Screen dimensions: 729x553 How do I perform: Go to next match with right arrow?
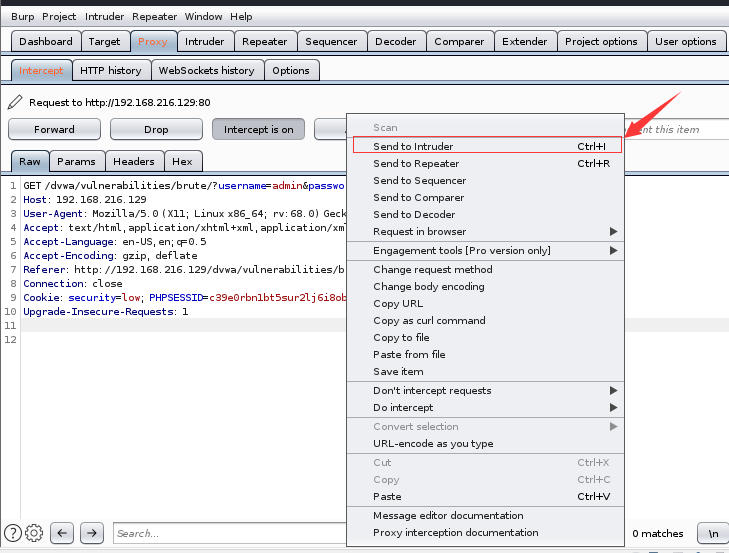pos(92,533)
